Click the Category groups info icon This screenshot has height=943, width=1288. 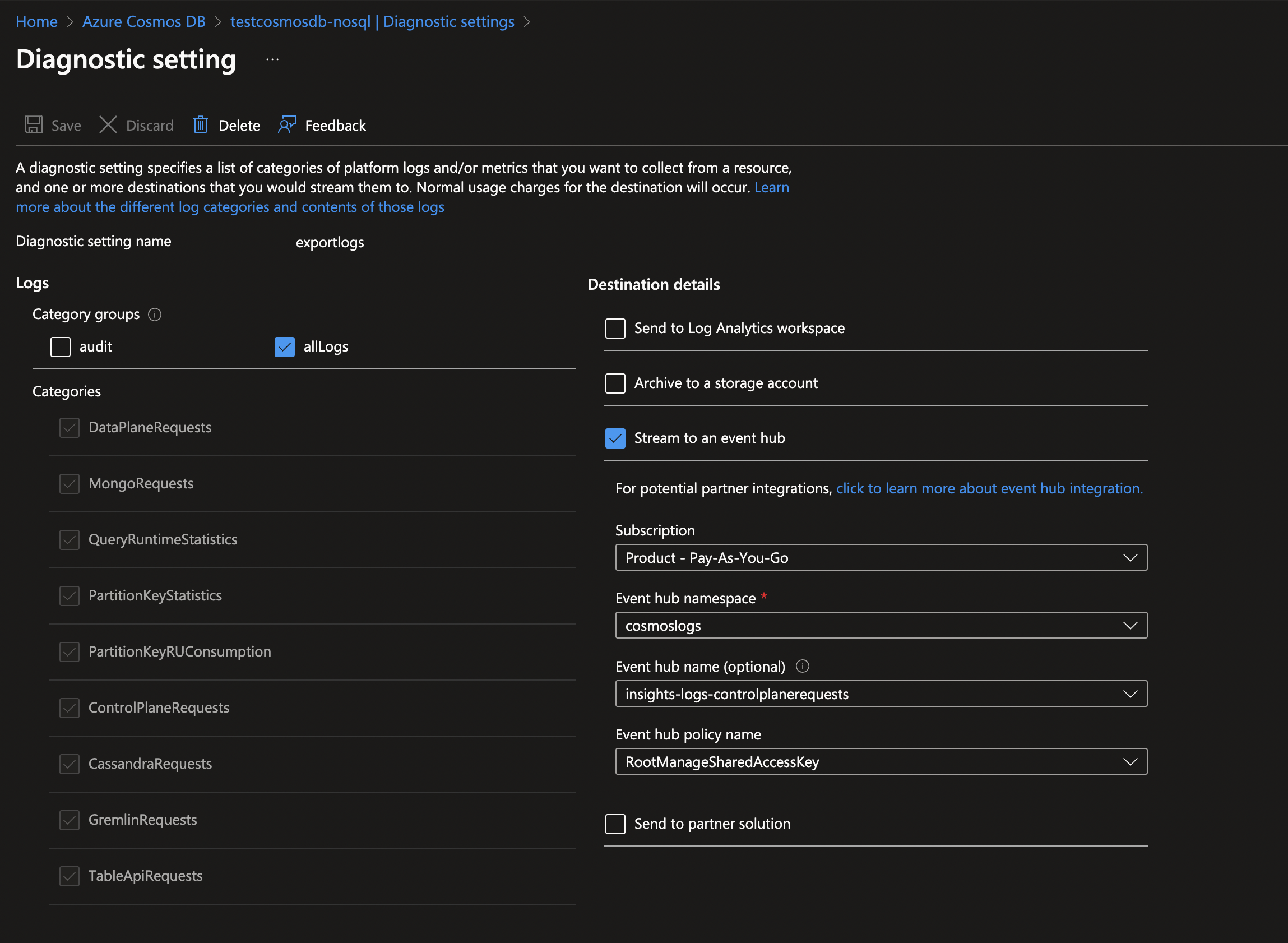(154, 315)
